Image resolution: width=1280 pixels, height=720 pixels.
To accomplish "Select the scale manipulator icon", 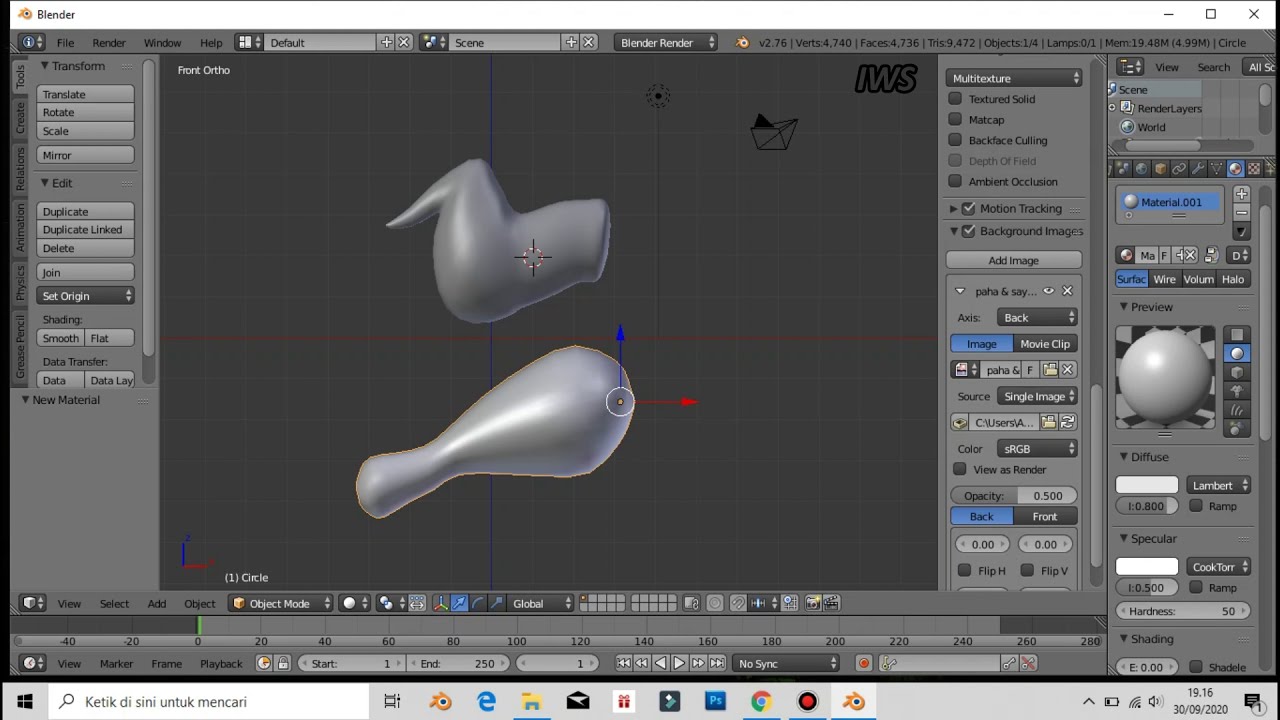I will point(495,603).
